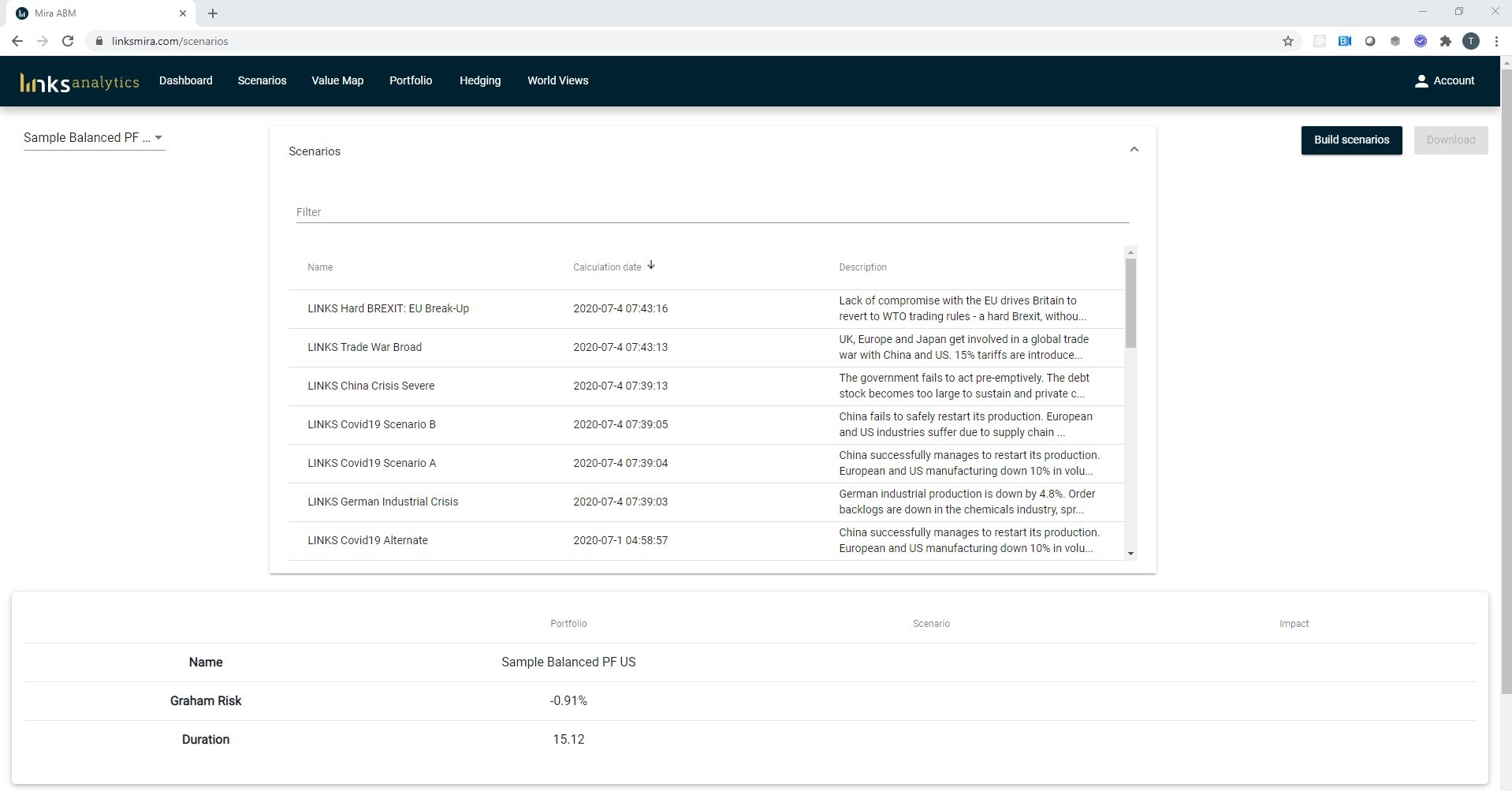Click Sample Balanced PF US name cell

click(568, 662)
